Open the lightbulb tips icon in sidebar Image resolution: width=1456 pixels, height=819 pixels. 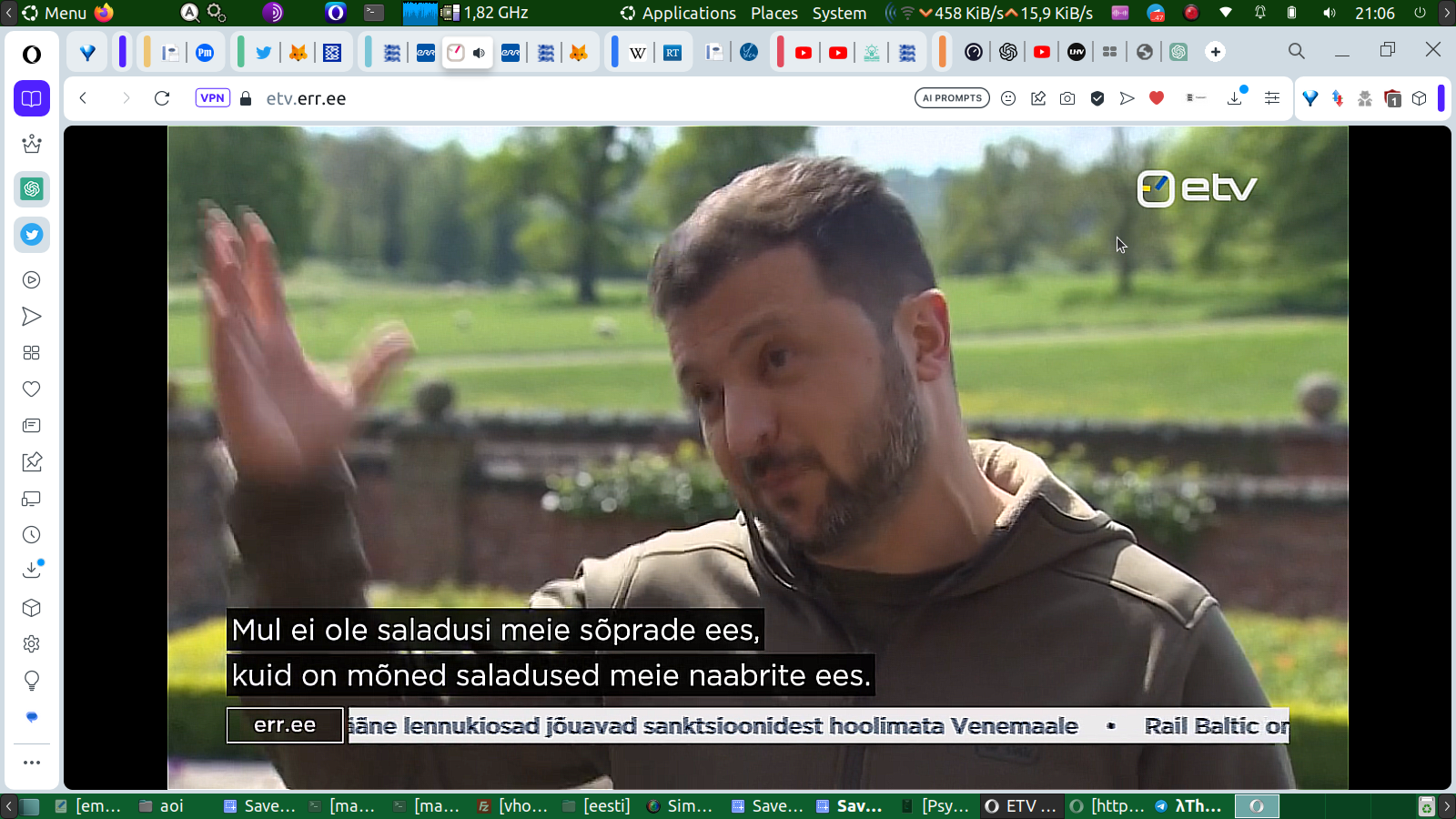[x=32, y=681]
